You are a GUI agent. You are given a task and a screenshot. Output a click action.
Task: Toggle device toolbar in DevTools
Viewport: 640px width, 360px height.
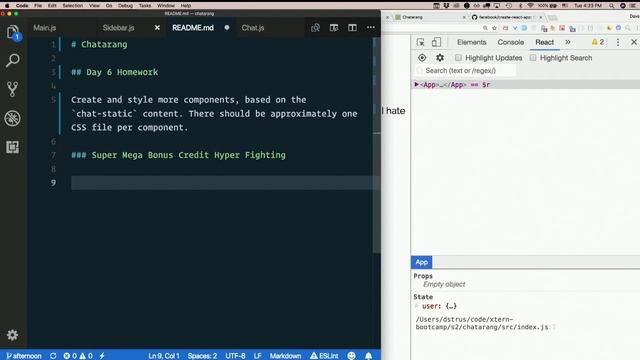[436, 42]
